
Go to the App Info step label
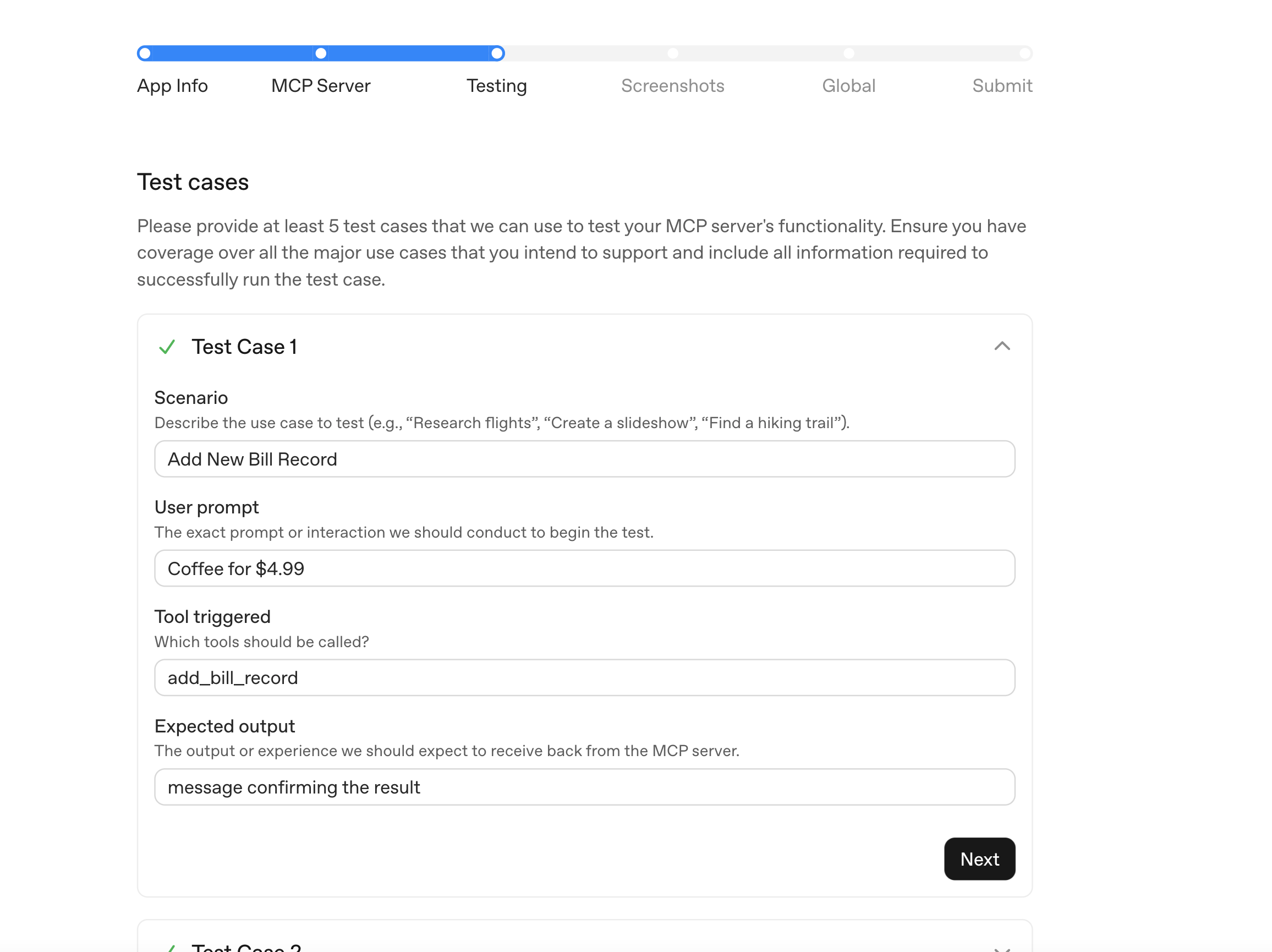[173, 86]
